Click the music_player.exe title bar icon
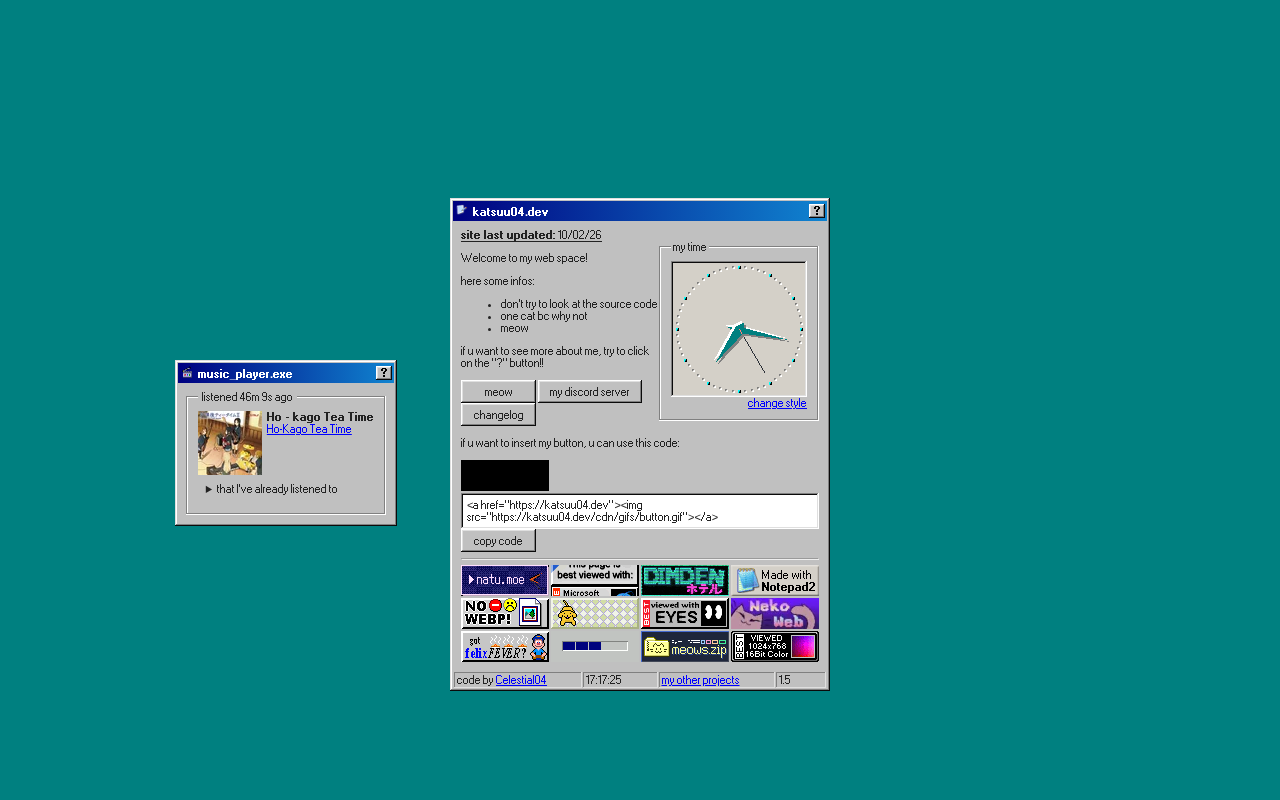Image resolution: width=1280 pixels, height=800 pixels. (x=187, y=373)
